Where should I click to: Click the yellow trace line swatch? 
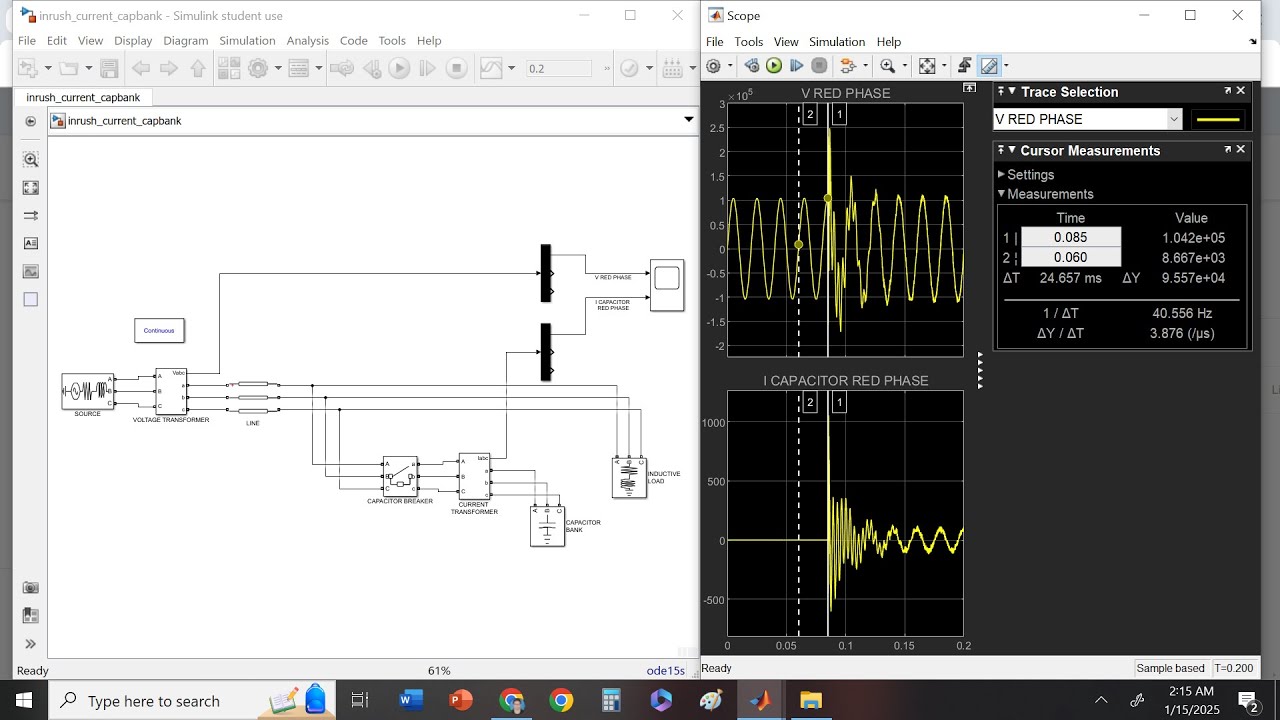[1218, 119]
